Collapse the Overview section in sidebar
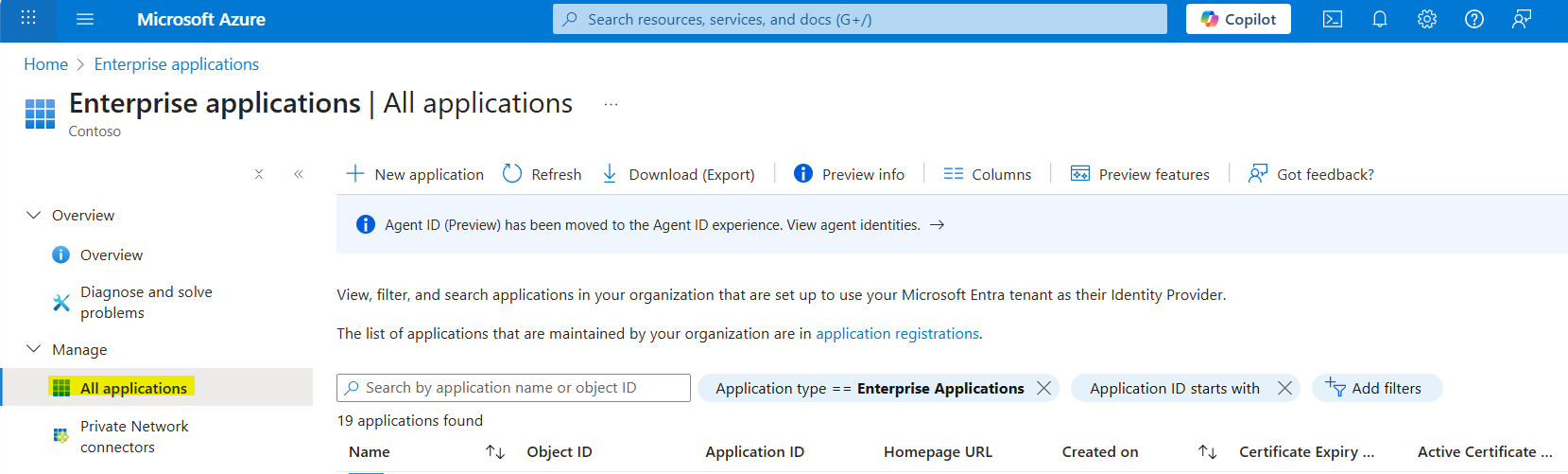This screenshot has height=474, width=1568. [x=34, y=215]
